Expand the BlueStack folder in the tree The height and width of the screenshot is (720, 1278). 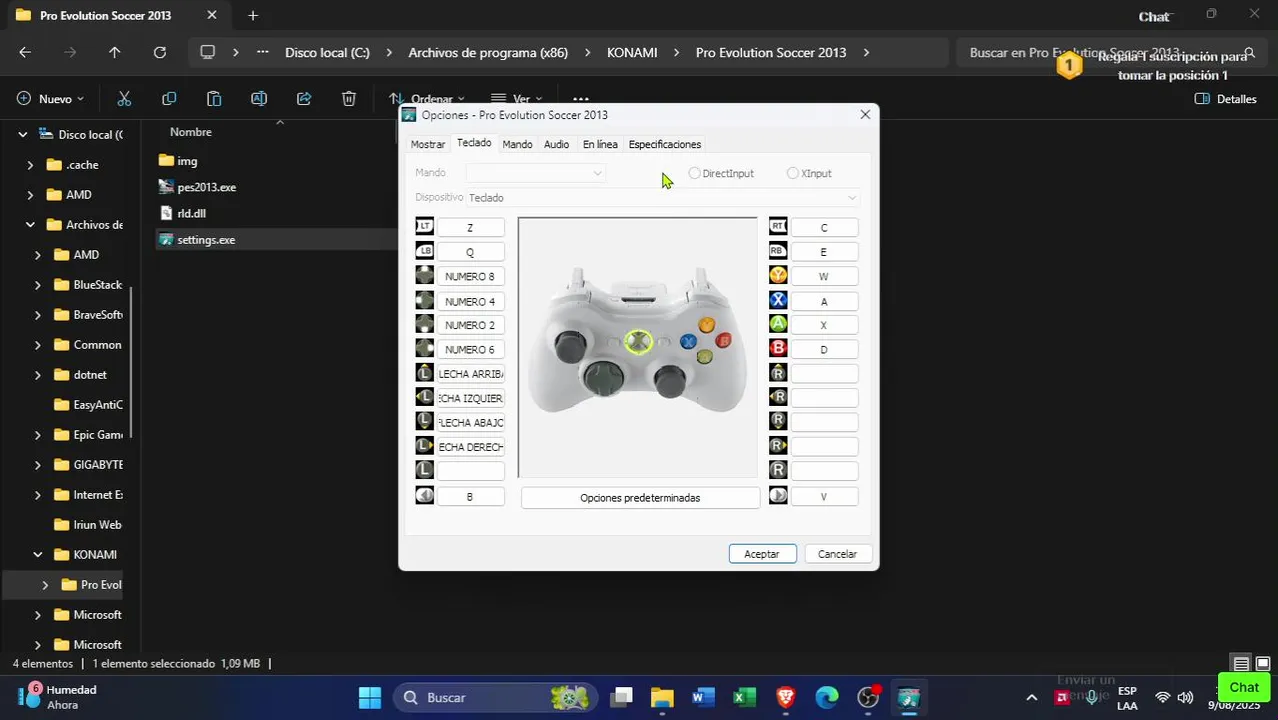point(38,285)
